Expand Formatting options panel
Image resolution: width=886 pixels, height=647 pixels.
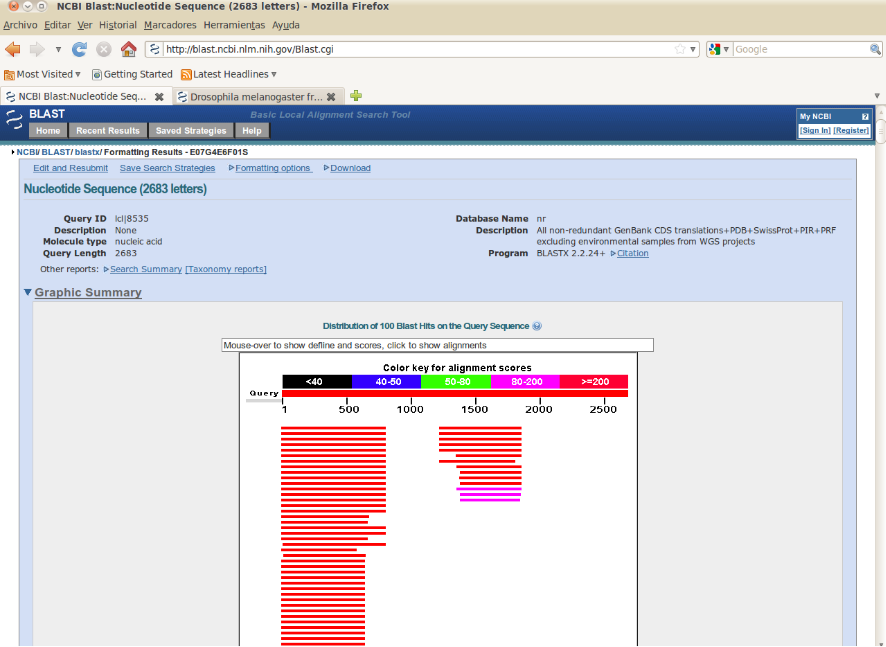click(x=272, y=168)
